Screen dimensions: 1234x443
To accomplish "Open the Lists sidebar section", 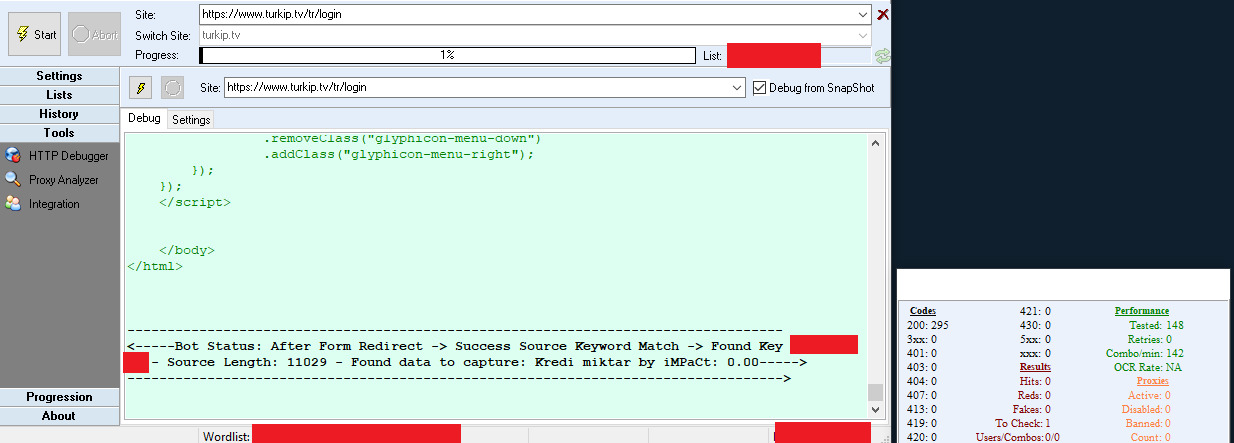I will pos(59,95).
